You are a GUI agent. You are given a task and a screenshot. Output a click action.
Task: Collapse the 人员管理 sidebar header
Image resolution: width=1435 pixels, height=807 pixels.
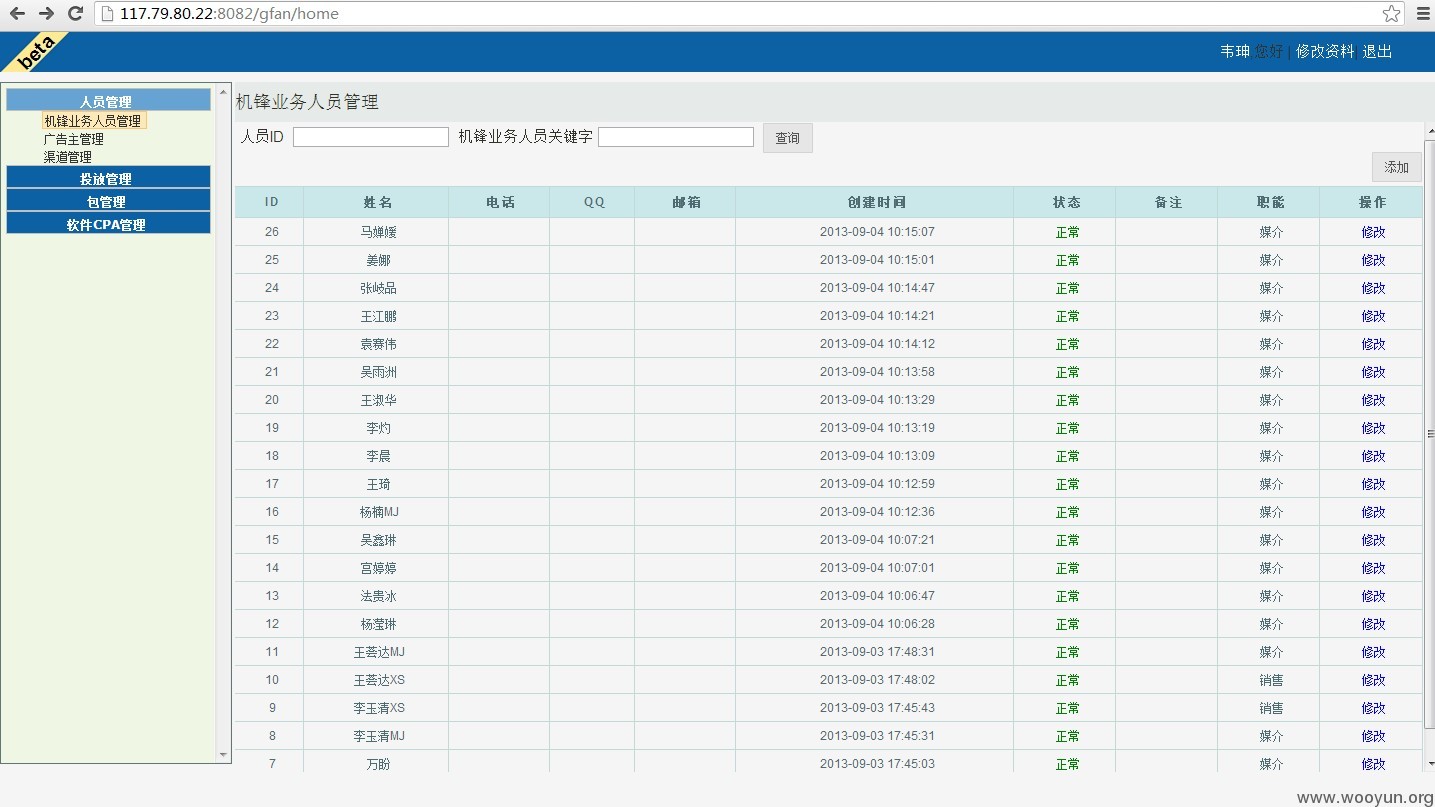[108, 100]
